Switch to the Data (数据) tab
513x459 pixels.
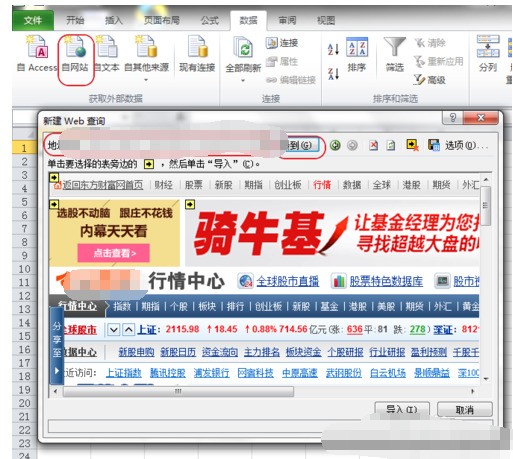[x=248, y=20]
